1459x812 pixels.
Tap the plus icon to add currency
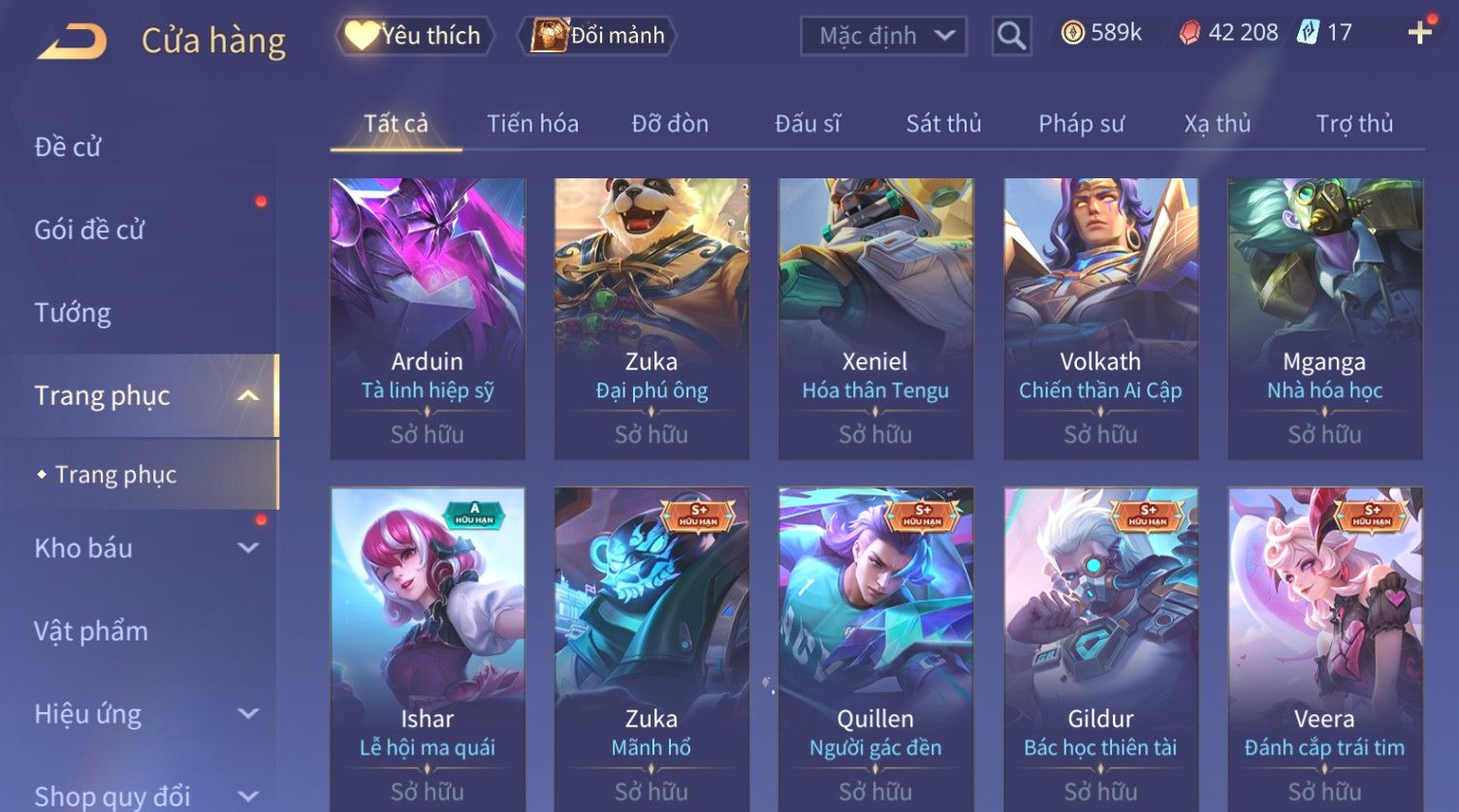pyautogui.click(x=1419, y=33)
